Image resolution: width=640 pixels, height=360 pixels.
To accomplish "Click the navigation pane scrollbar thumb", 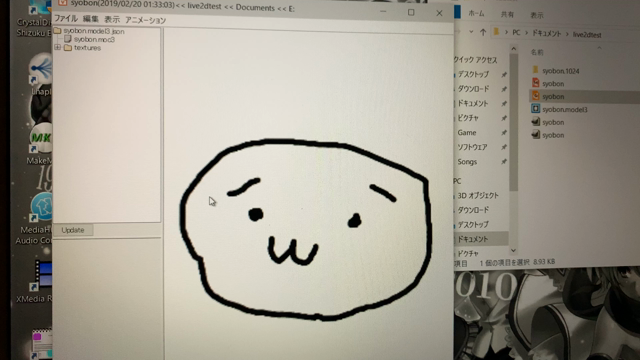I will (513, 122).
